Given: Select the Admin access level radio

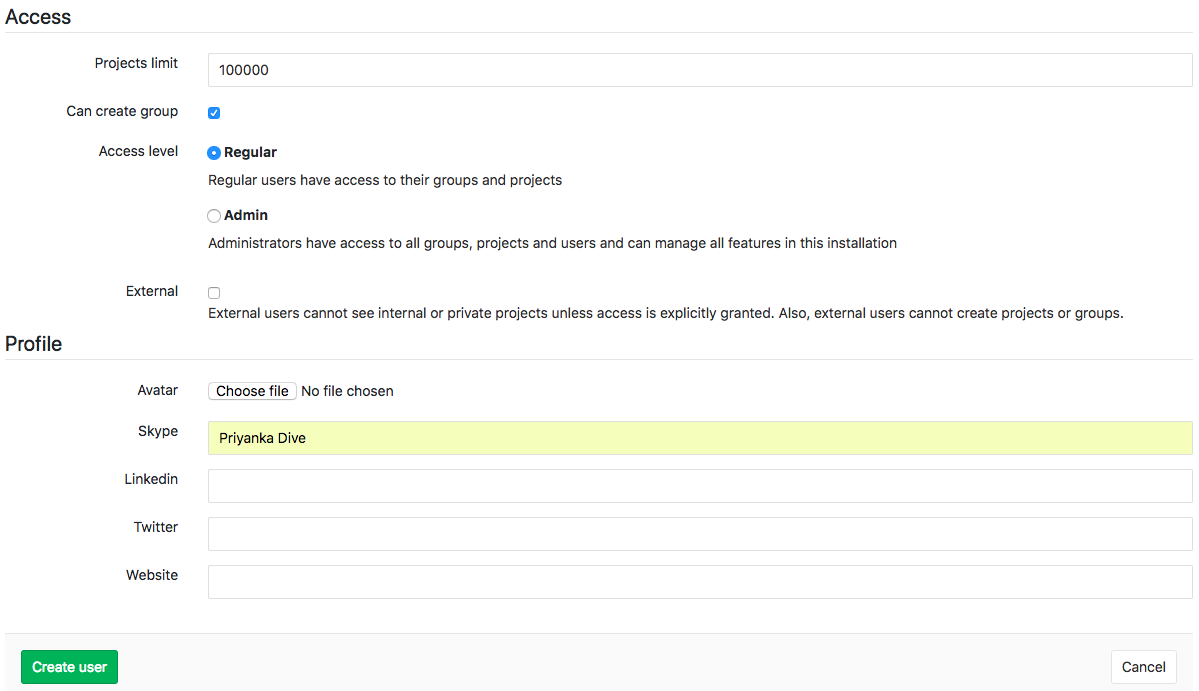Looking at the screenshot, I should (214, 216).
